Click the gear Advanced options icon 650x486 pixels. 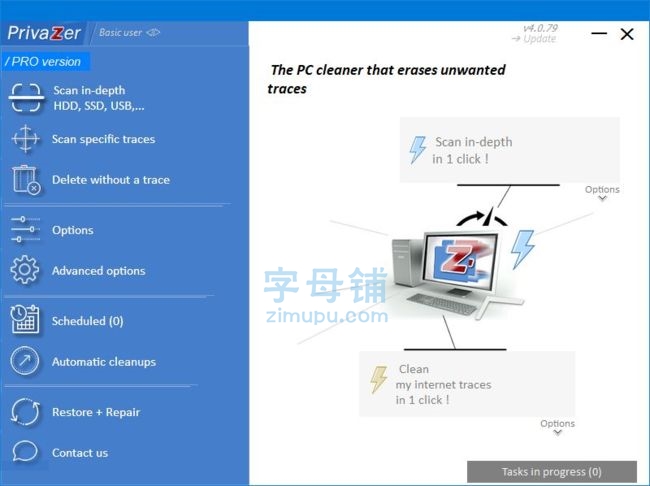pos(25,270)
